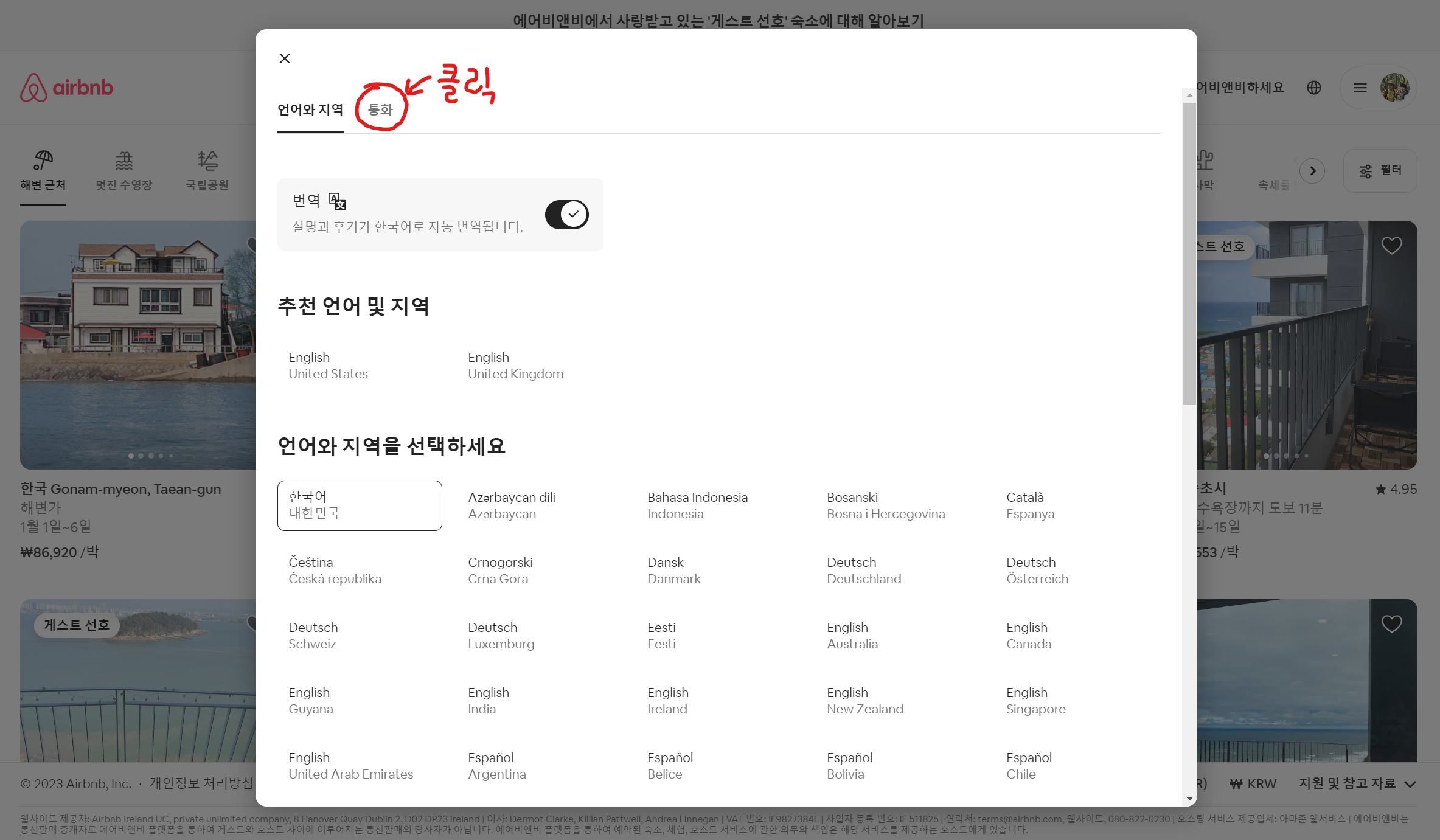
Task: Open the balcony sea-view listing photo
Action: coord(1307,345)
